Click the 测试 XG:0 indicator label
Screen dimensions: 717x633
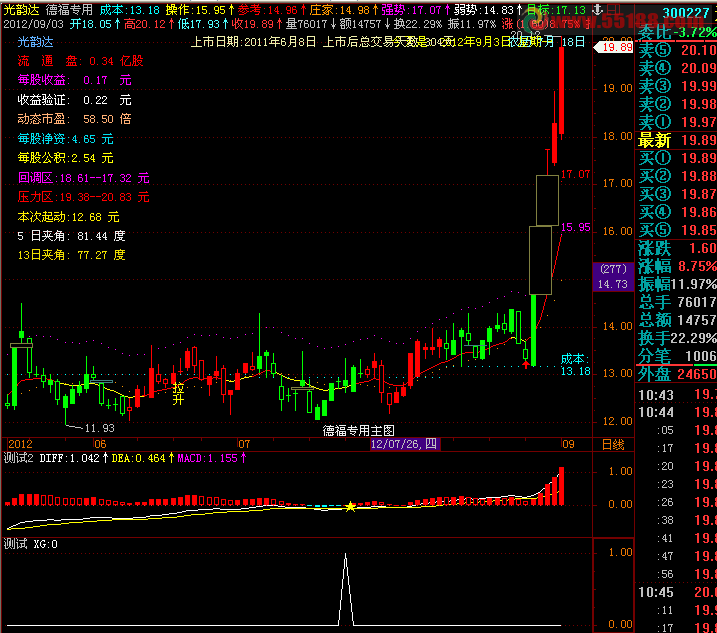[31, 544]
